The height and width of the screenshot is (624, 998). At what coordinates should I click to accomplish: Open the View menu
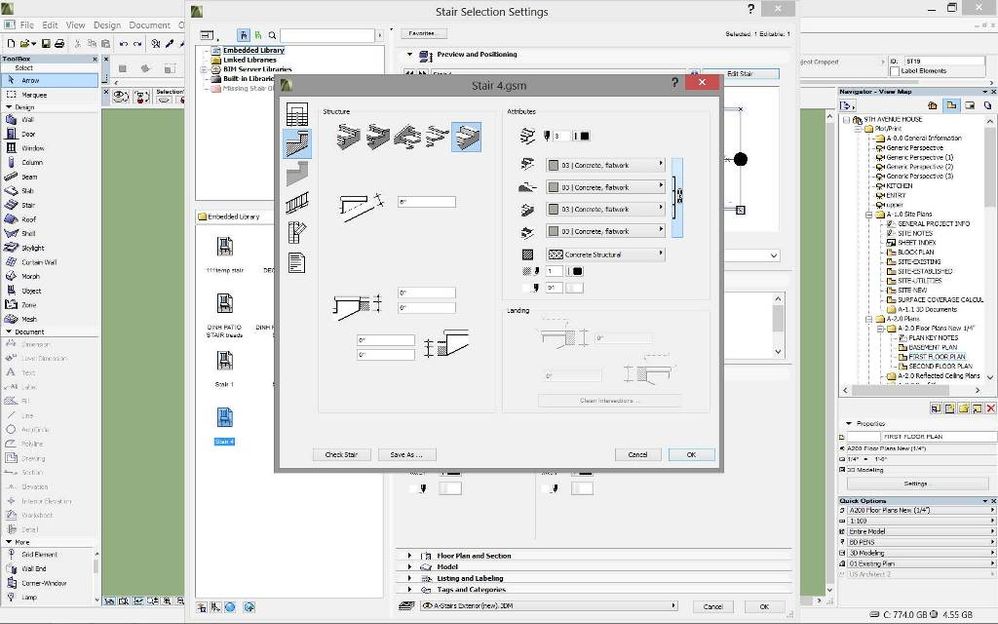point(75,25)
